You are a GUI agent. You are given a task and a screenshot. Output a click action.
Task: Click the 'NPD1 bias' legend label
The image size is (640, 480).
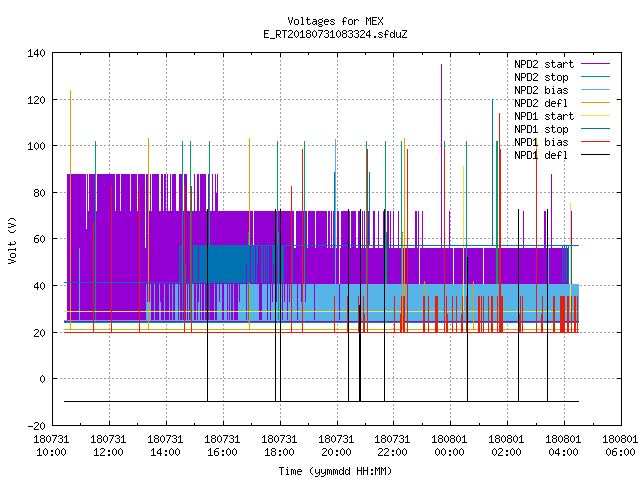point(541,142)
